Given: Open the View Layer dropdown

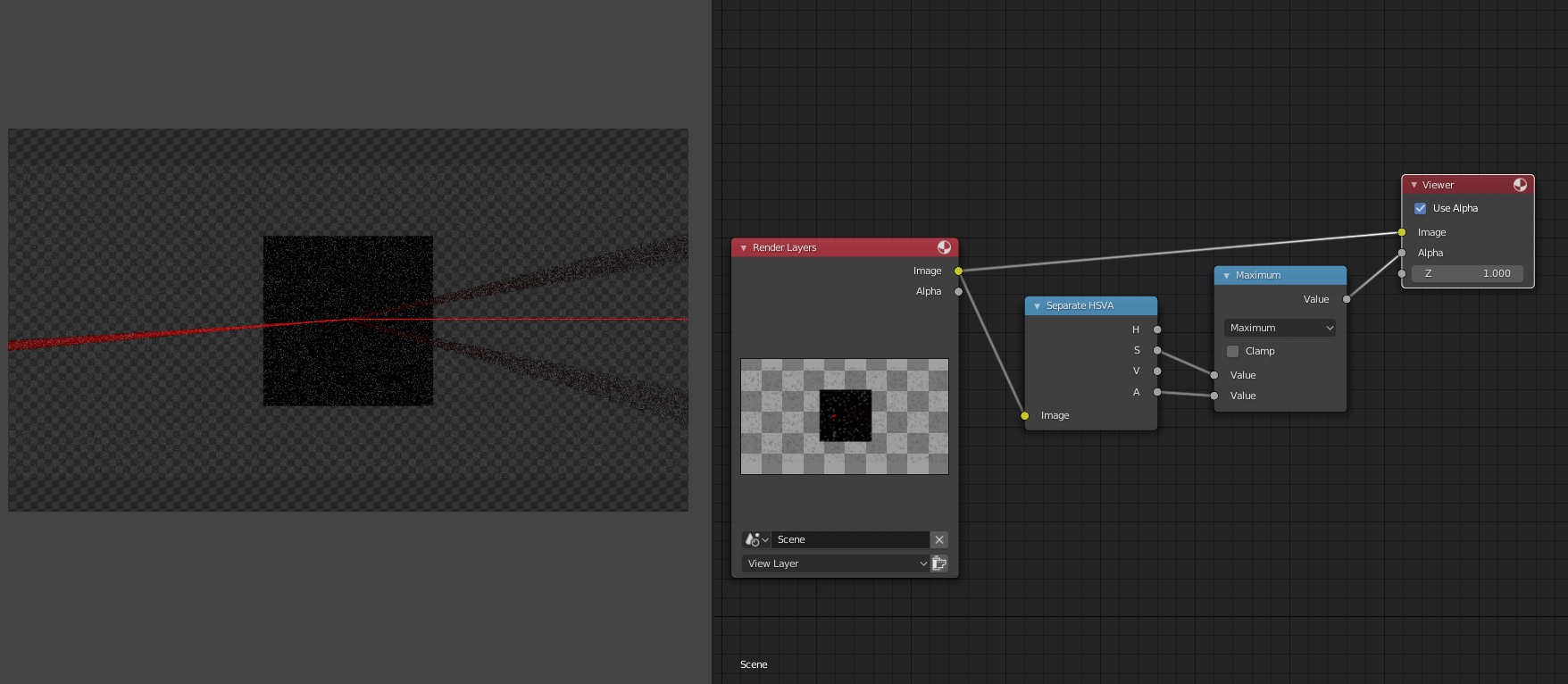Looking at the screenshot, I should pos(835,563).
